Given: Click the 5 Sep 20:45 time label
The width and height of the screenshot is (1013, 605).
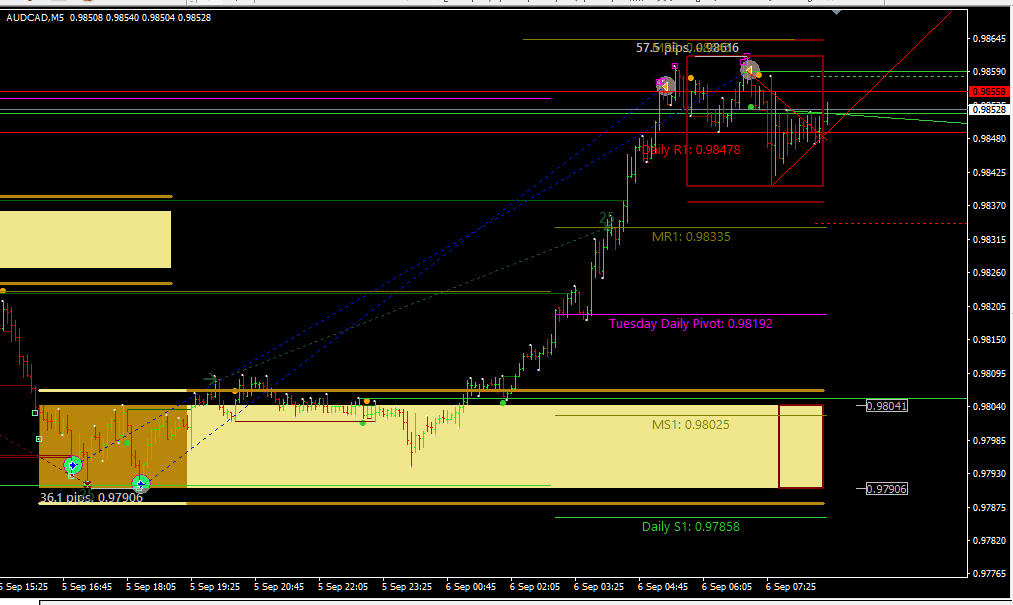Looking at the screenshot, I should point(278,587).
